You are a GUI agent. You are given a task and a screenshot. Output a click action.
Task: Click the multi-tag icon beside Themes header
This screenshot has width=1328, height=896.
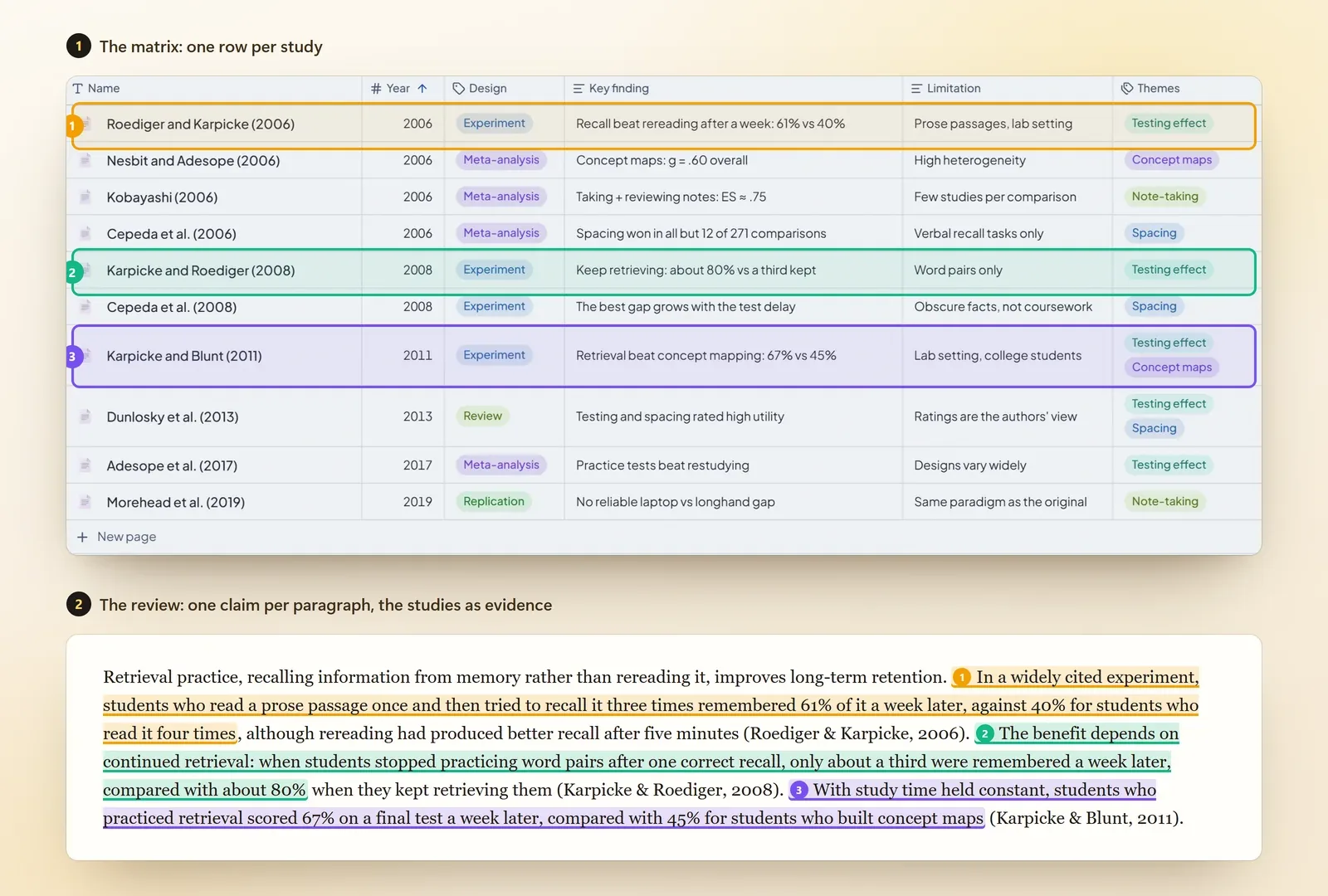(x=1127, y=89)
